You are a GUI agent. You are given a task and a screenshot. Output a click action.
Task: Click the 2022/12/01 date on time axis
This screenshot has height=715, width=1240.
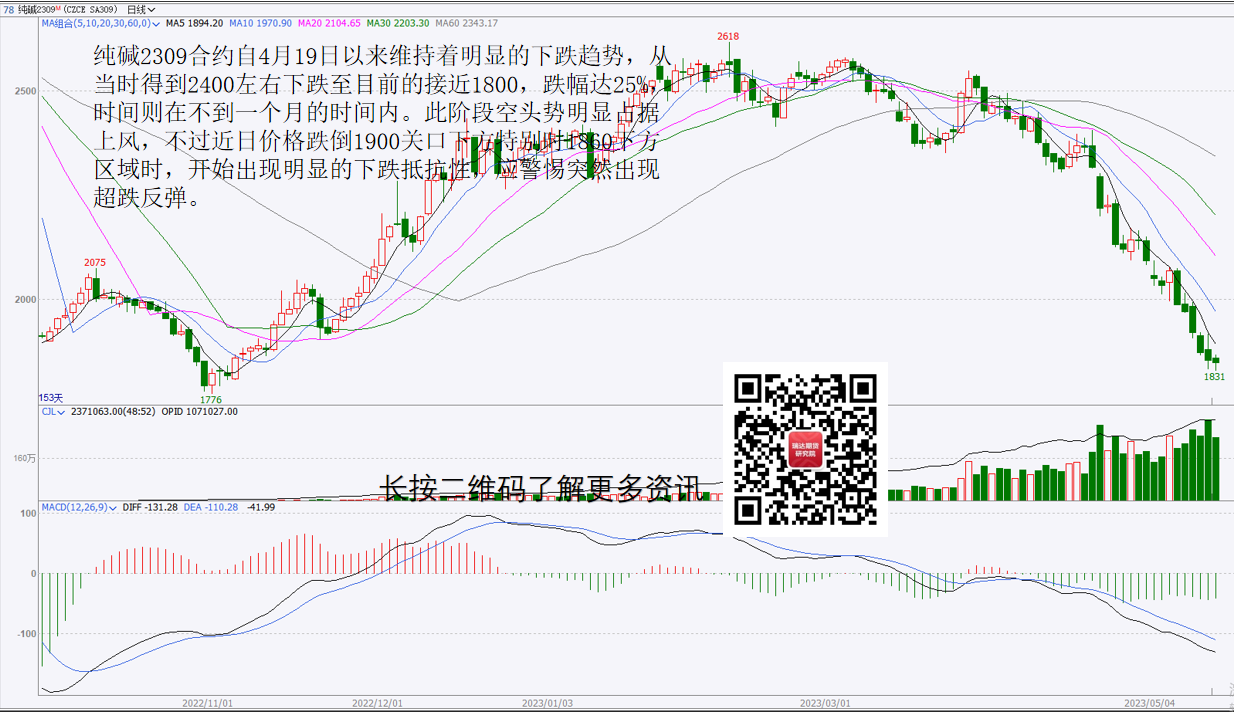pyautogui.click(x=378, y=703)
